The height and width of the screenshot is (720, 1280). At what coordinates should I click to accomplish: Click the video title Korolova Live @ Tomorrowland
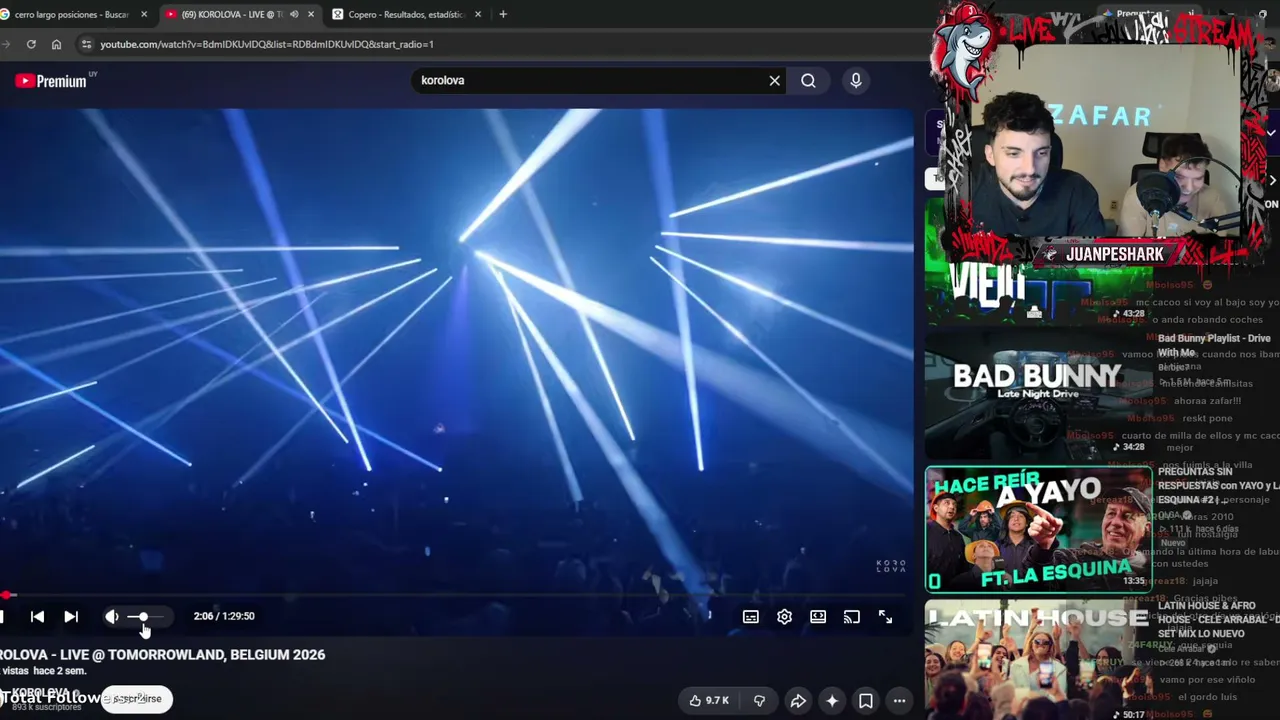tap(163, 655)
